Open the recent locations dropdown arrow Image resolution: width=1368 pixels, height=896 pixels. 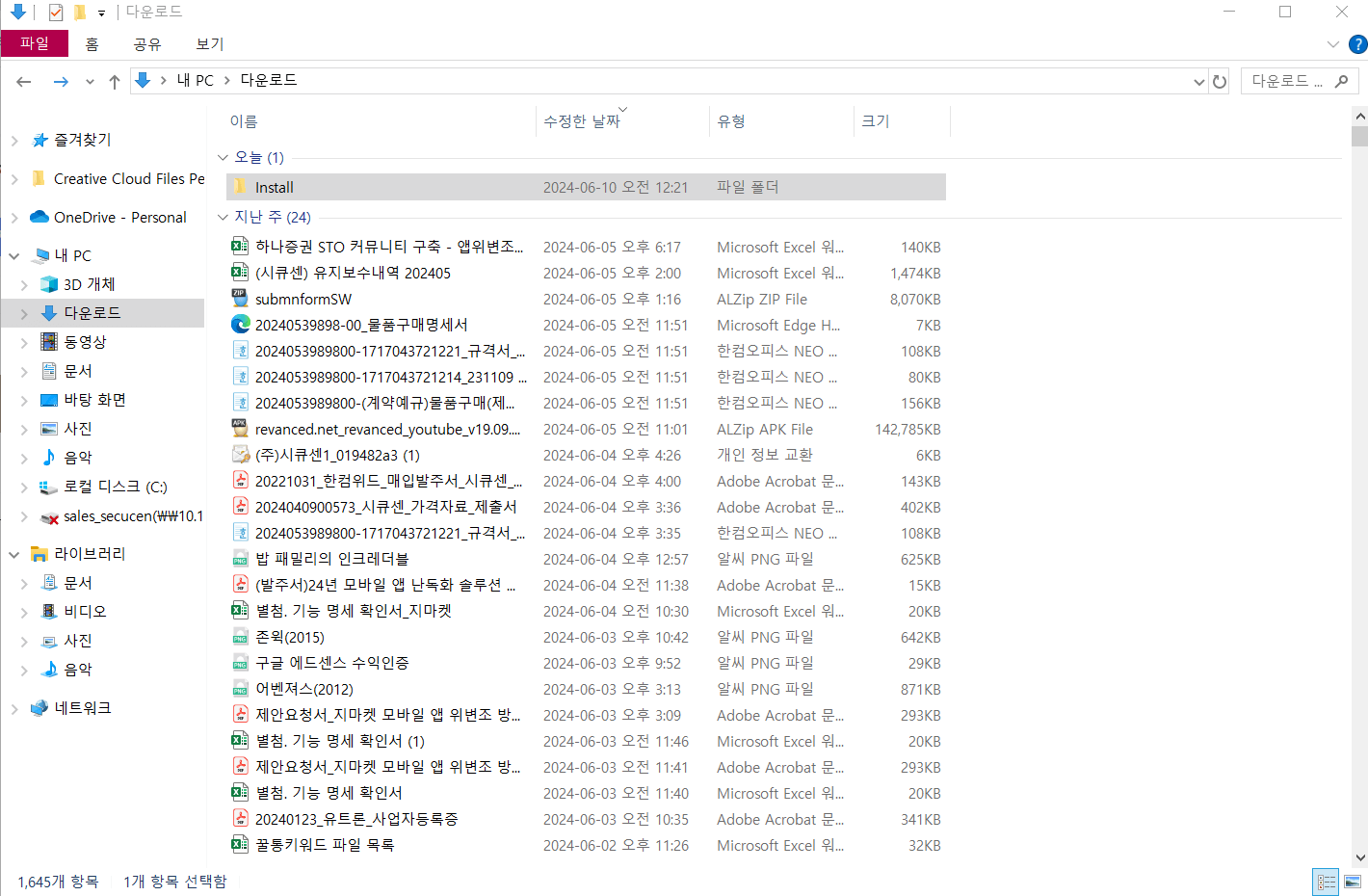90,82
